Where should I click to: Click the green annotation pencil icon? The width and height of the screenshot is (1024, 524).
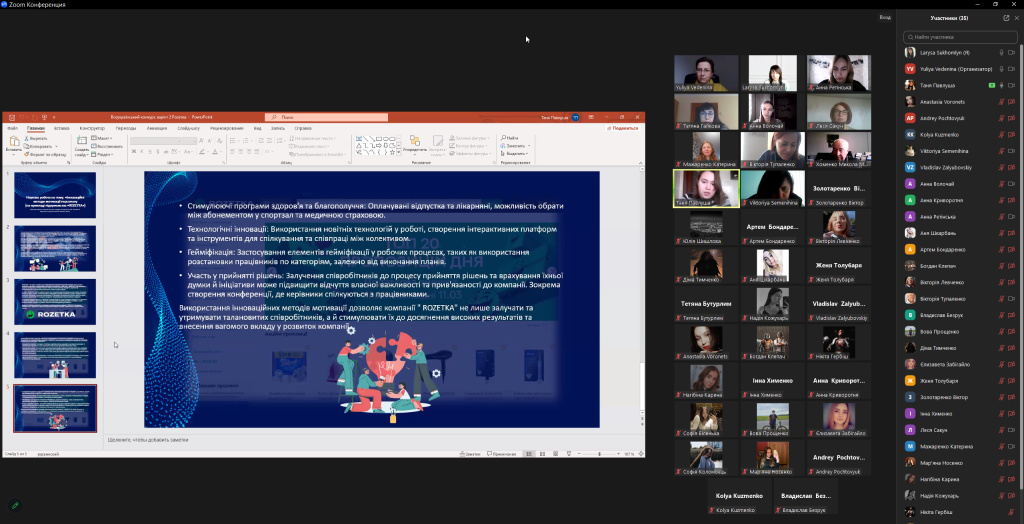tap(14, 505)
